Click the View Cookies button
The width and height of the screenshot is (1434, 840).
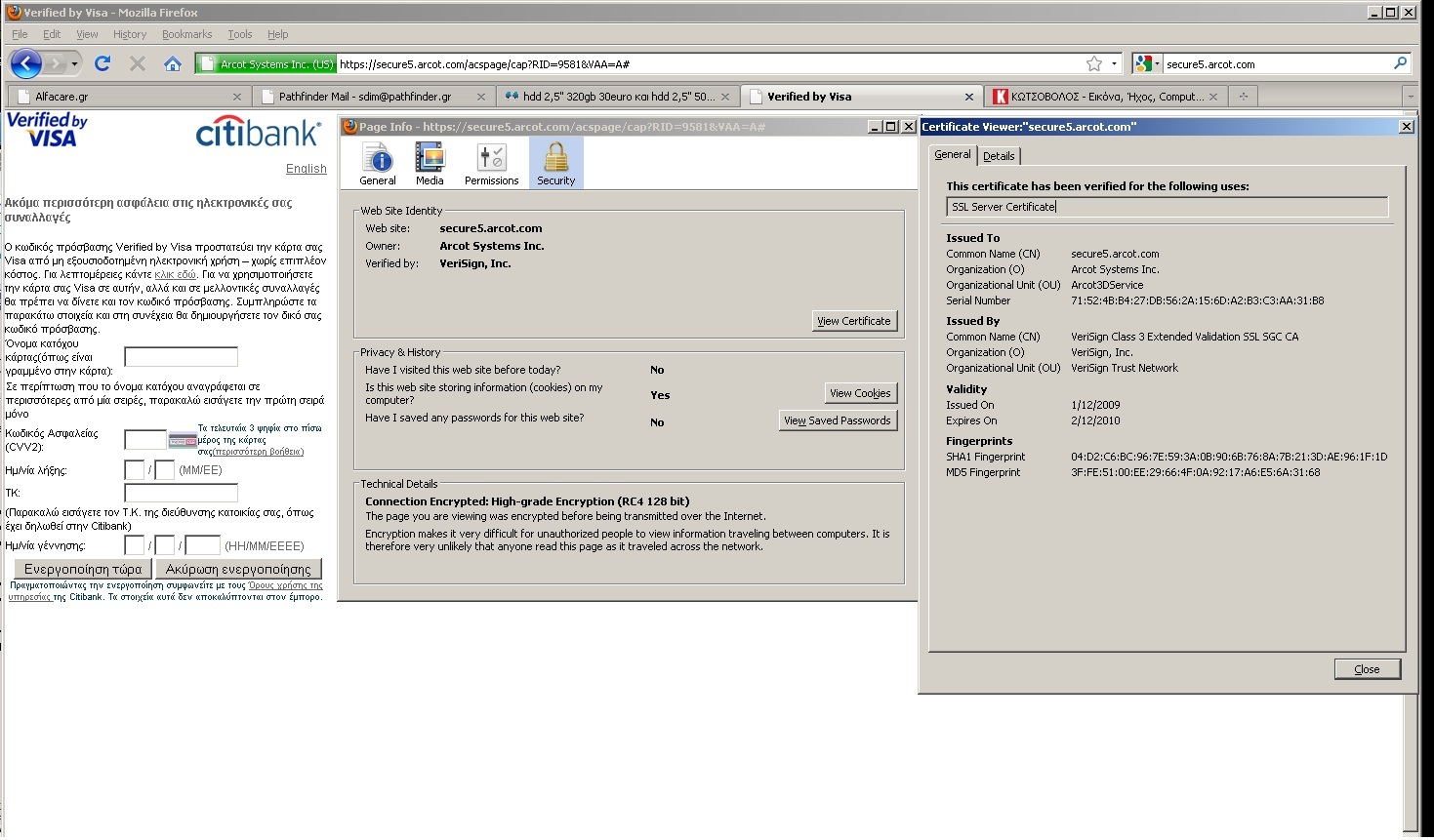point(860,393)
